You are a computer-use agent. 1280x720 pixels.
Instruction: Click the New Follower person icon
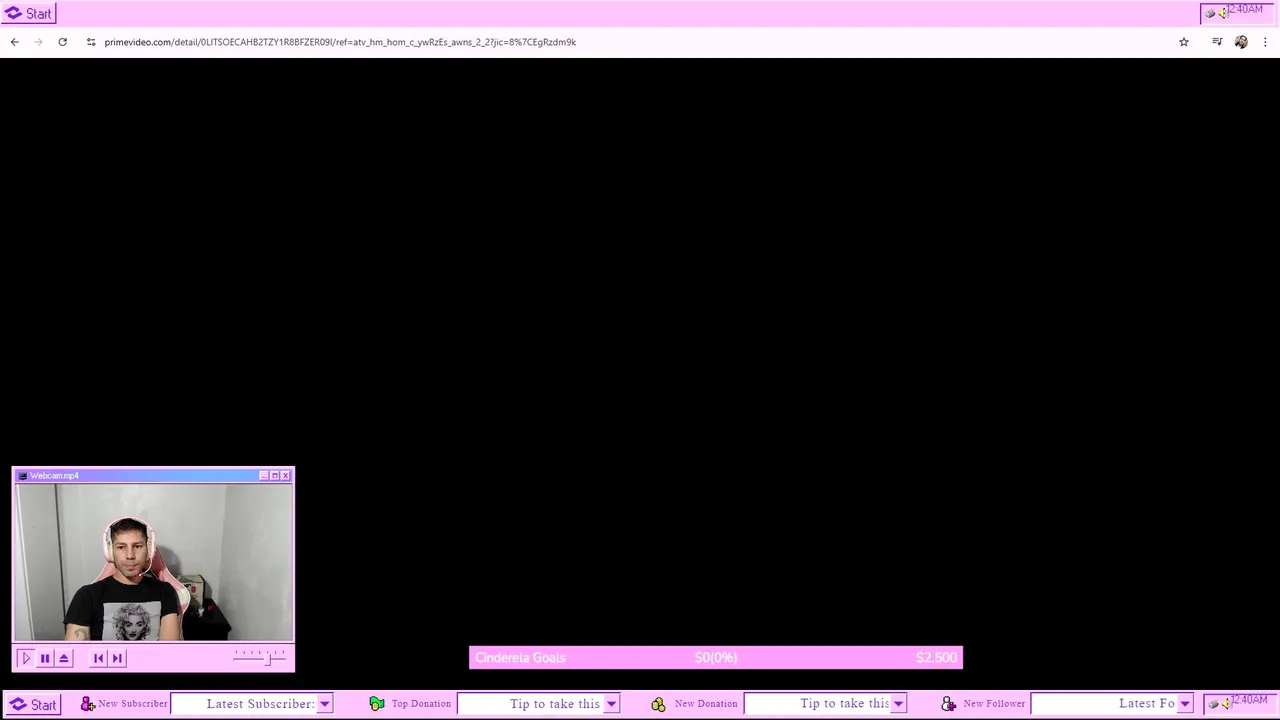[949, 704]
